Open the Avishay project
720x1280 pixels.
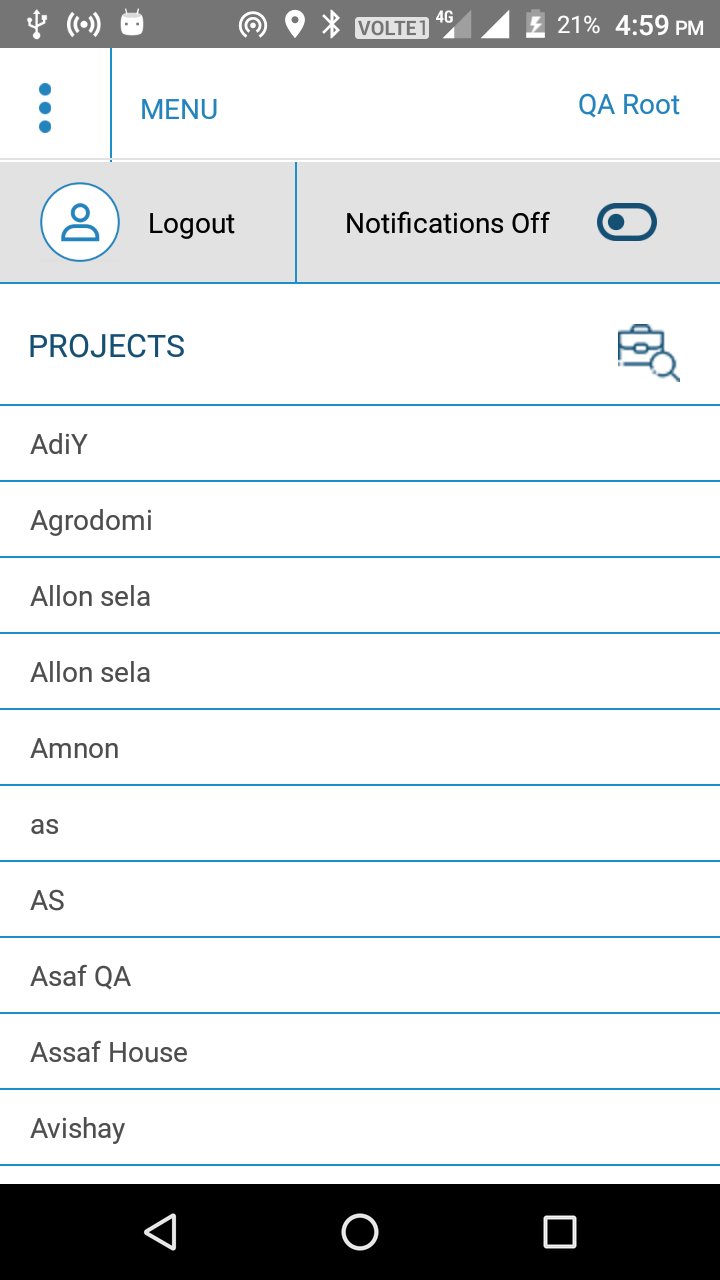78,1128
